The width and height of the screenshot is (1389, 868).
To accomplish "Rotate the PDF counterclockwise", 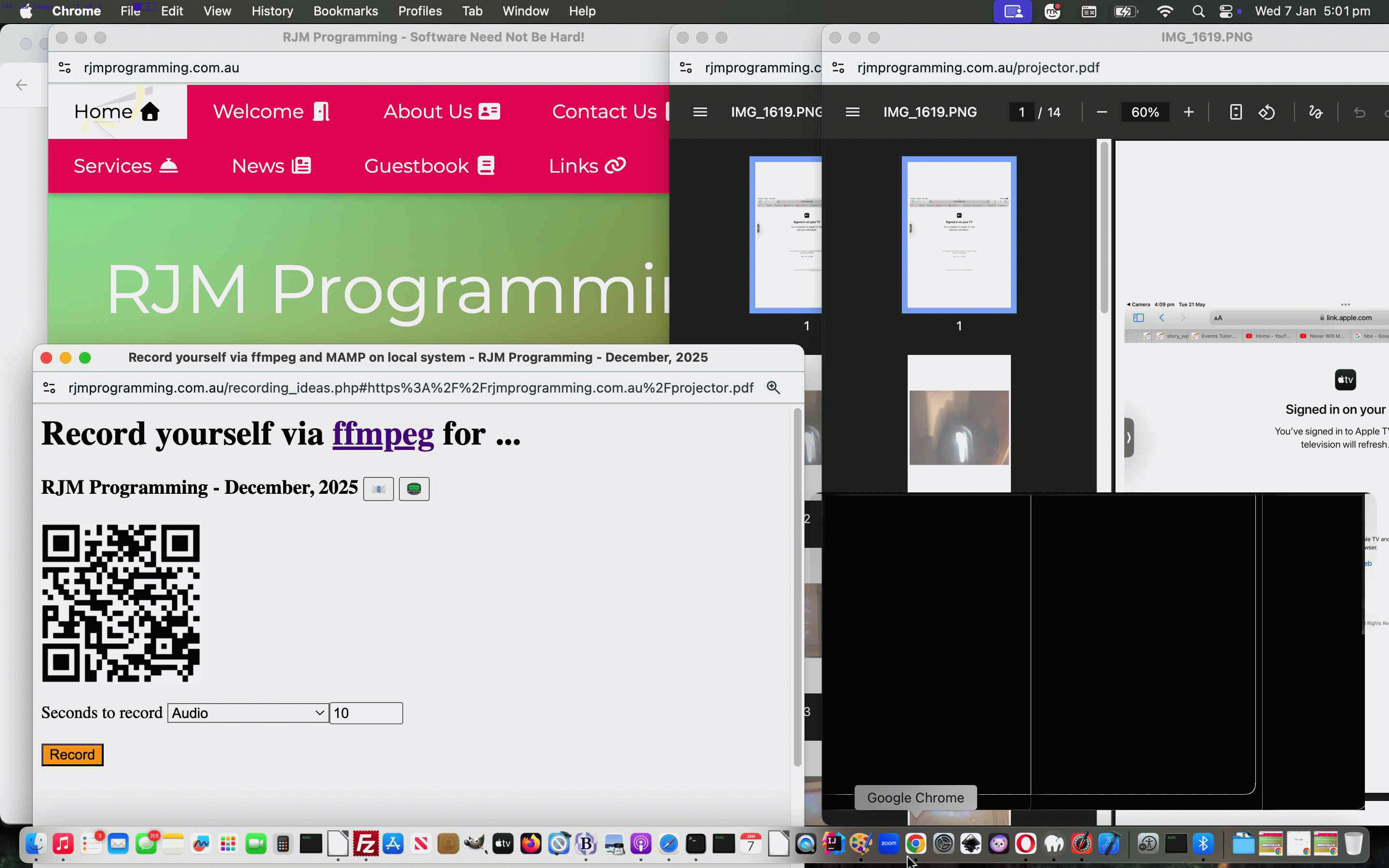I will click(x=1267, y=112).
